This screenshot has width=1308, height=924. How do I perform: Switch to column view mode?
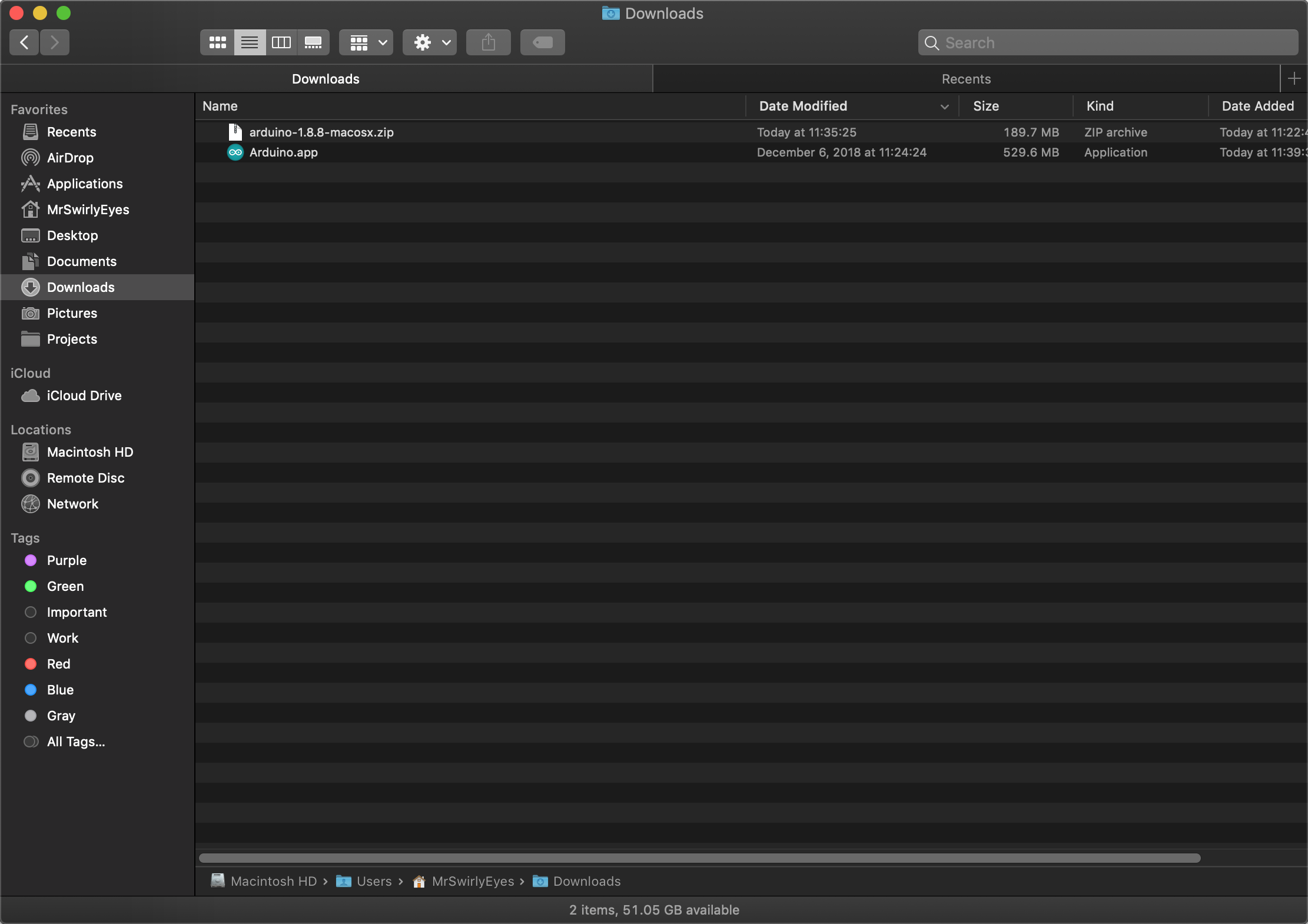[281, 42]
